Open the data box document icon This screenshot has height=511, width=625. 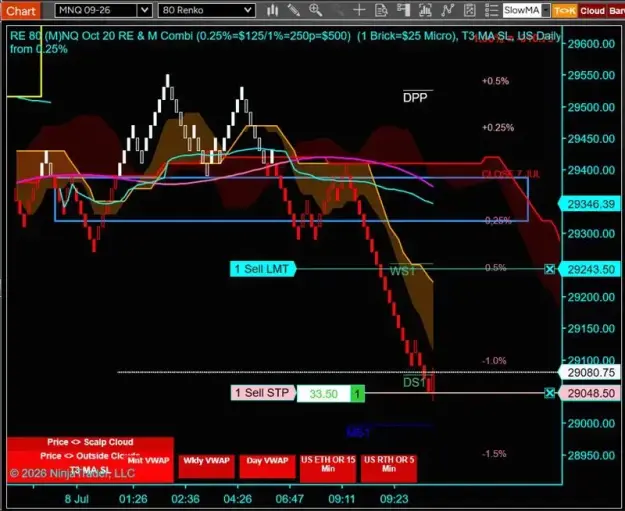(381, 10)
